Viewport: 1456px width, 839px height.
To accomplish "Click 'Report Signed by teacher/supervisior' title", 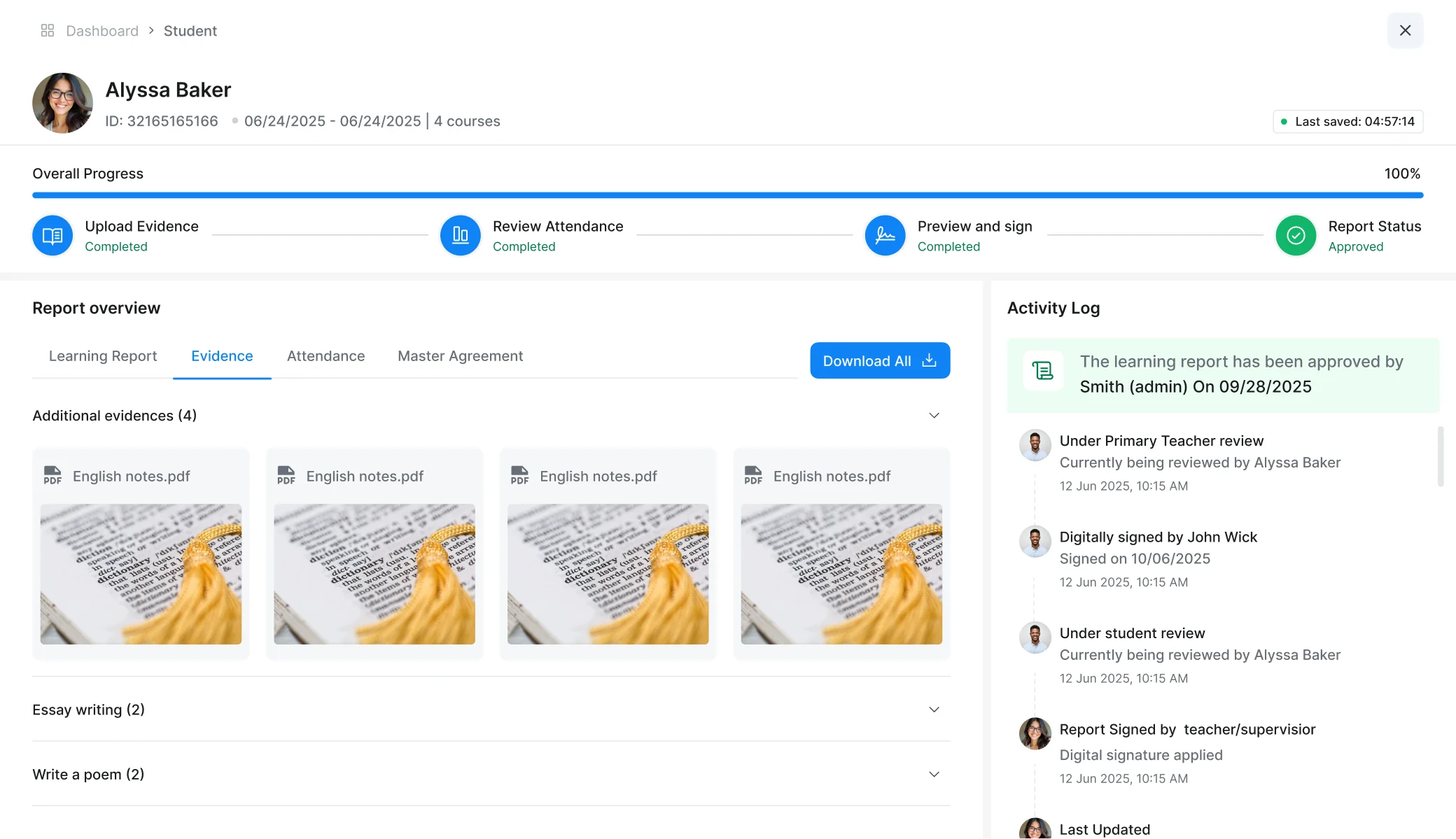I will [1187, 729].
